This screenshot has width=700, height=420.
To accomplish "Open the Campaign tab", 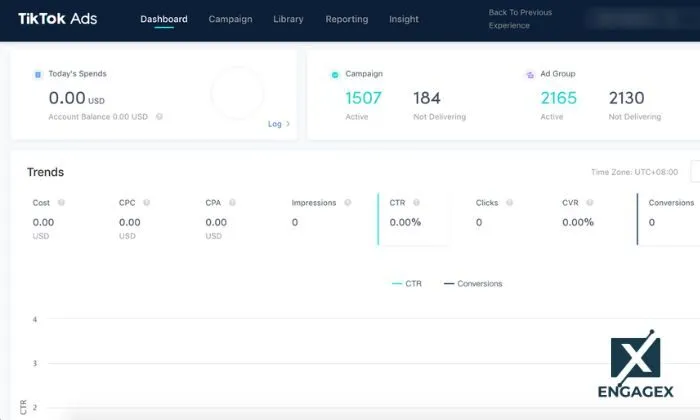I will click(230, 19).
